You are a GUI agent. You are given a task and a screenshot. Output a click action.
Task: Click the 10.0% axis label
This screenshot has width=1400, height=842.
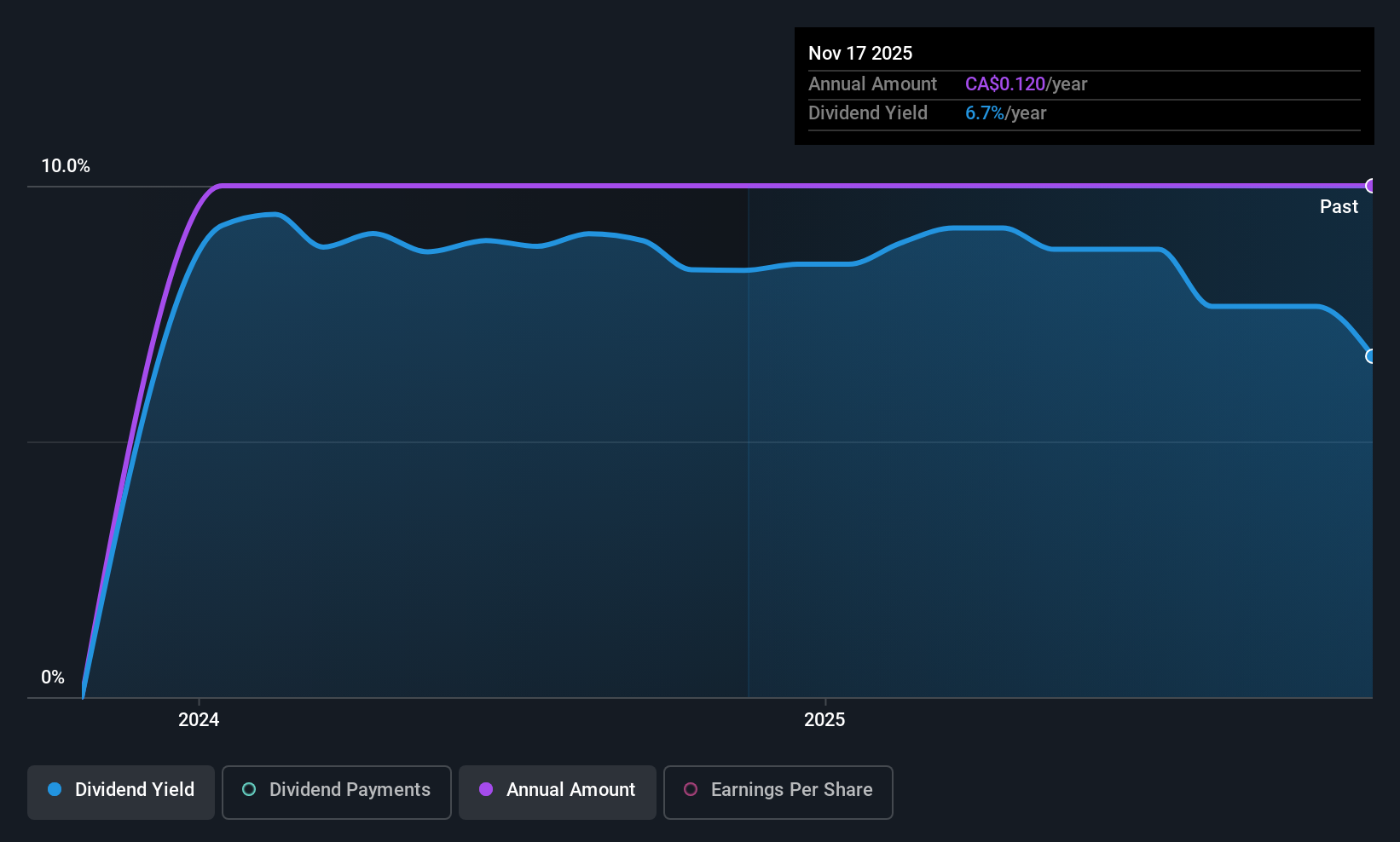pyautogui.click(x=66, y=165)
